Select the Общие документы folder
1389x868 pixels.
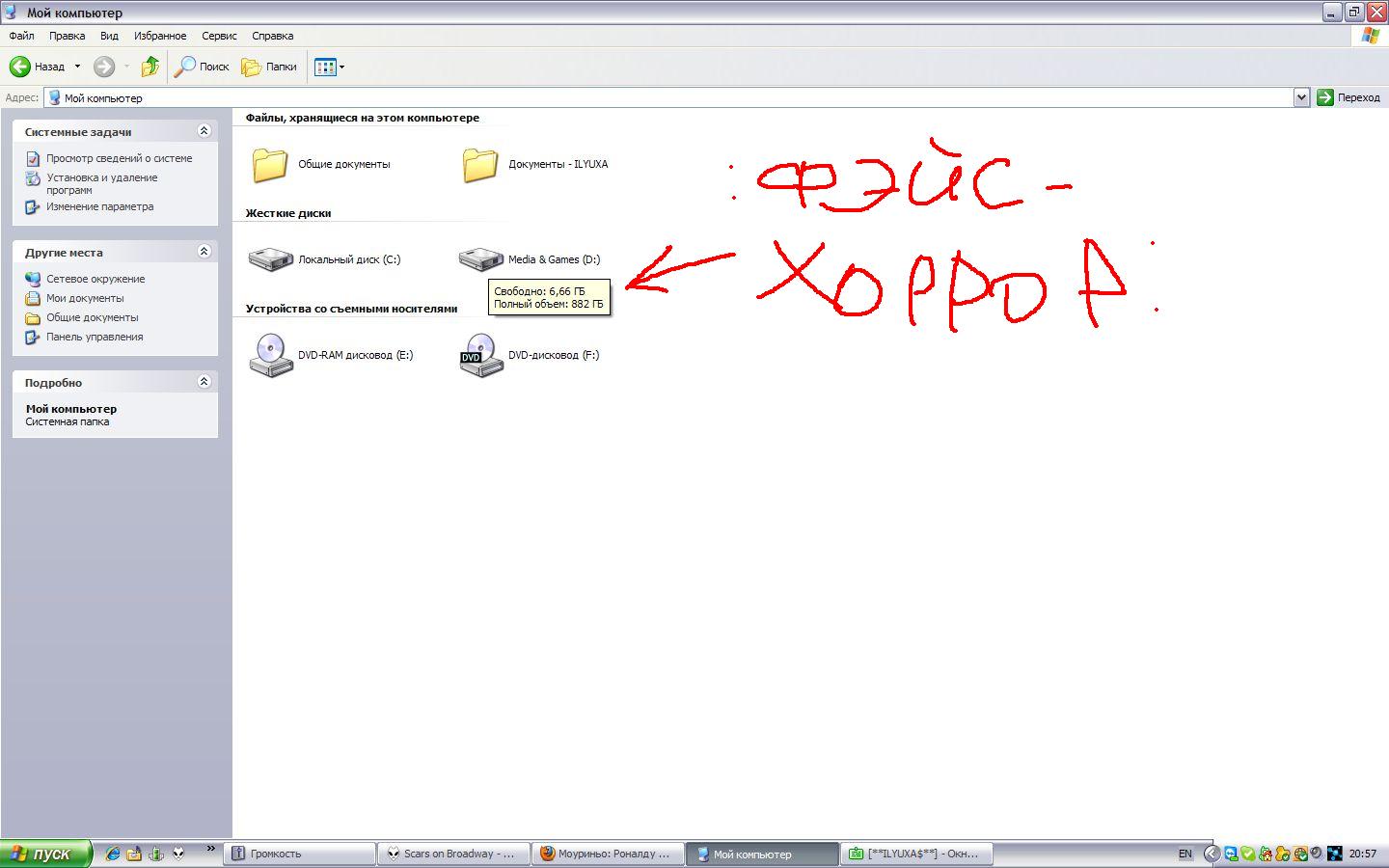[x=270, y=164]
